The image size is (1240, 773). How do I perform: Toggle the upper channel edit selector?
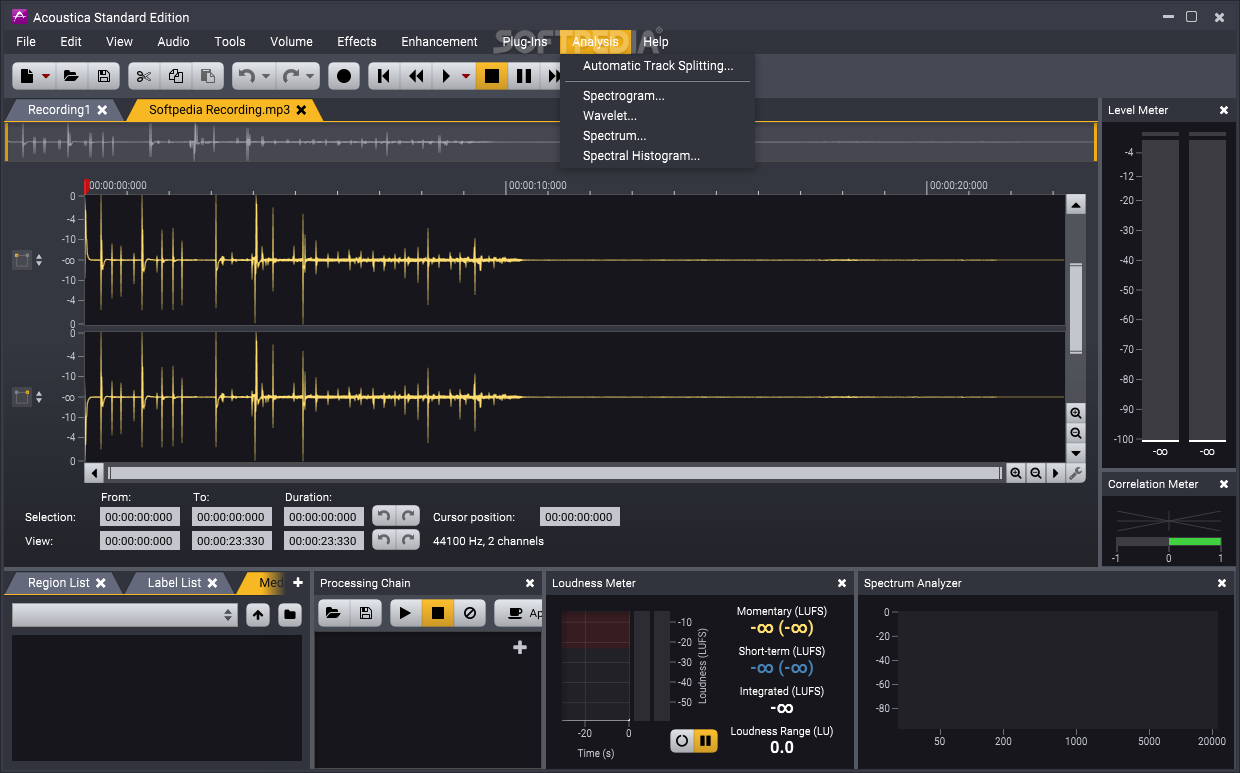22,260
